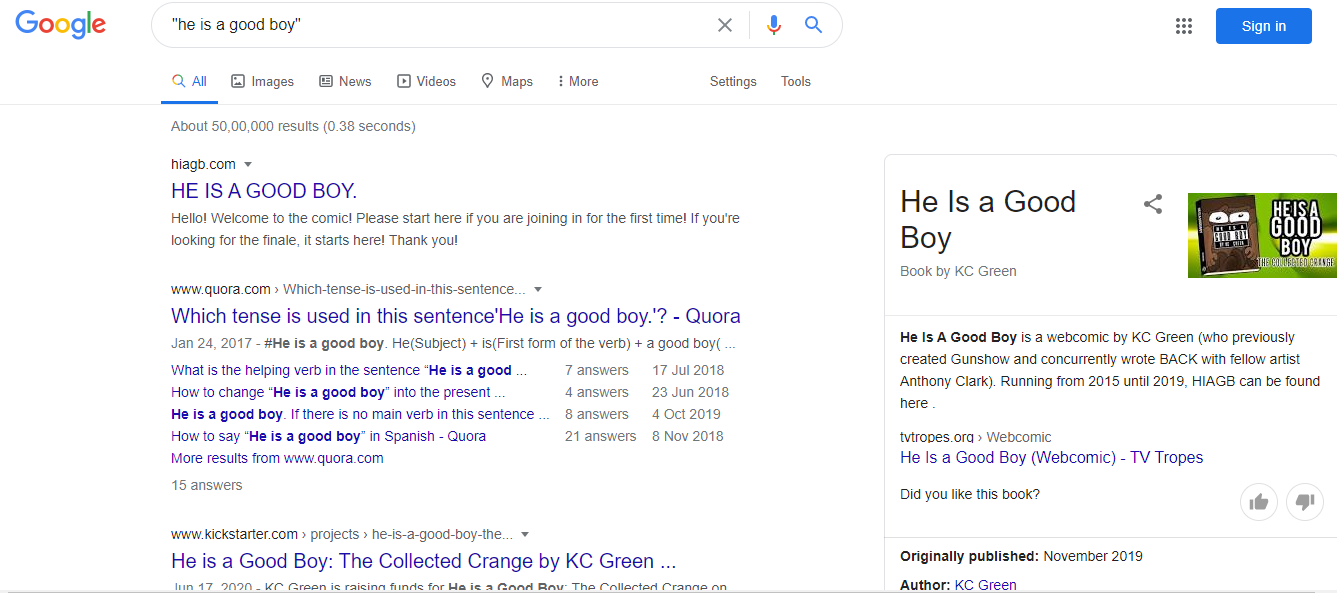Go to Google home via the logo
This screenshot has height=593, width=1337.
coord(61,25)
